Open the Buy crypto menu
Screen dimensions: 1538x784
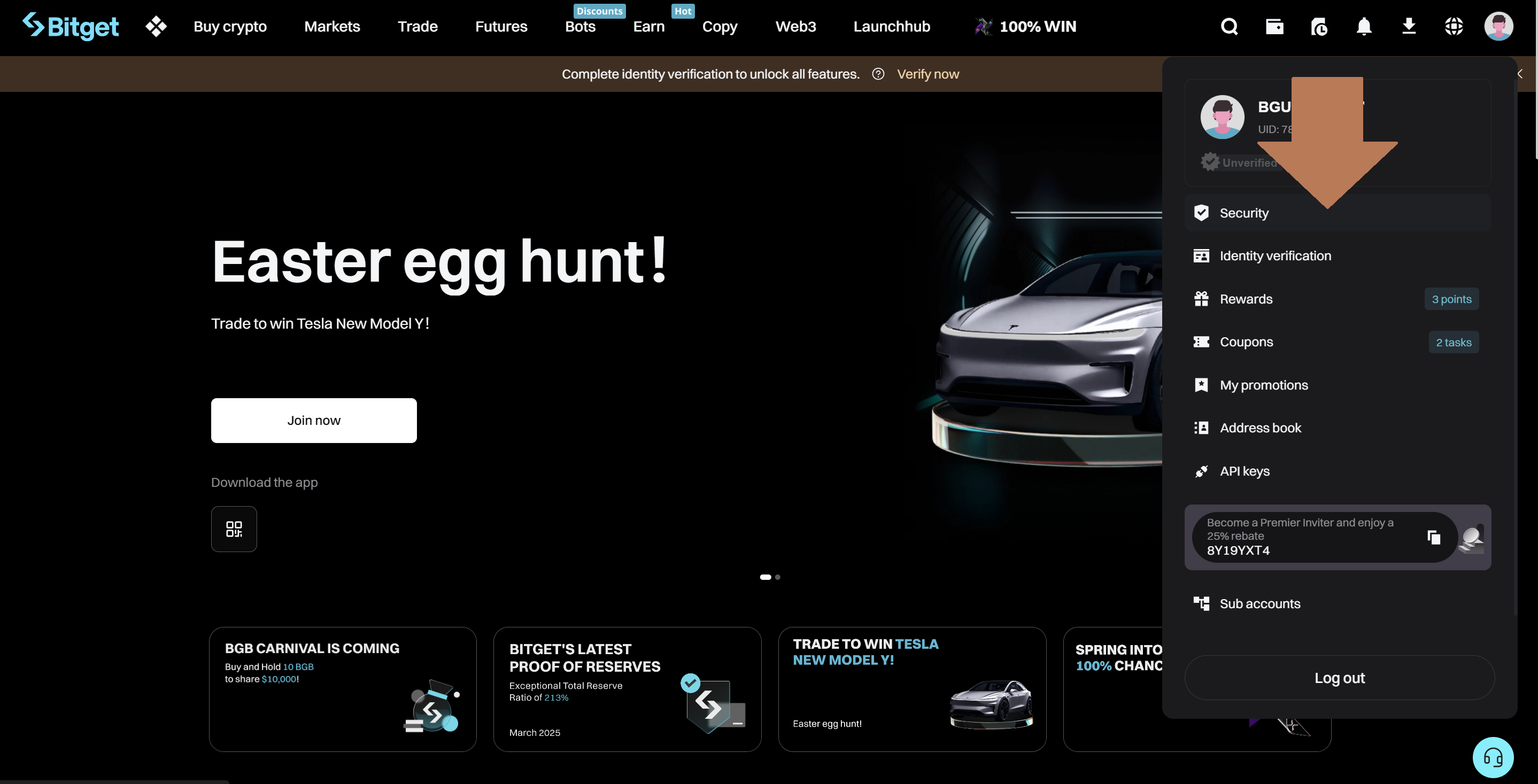point(230,26)
